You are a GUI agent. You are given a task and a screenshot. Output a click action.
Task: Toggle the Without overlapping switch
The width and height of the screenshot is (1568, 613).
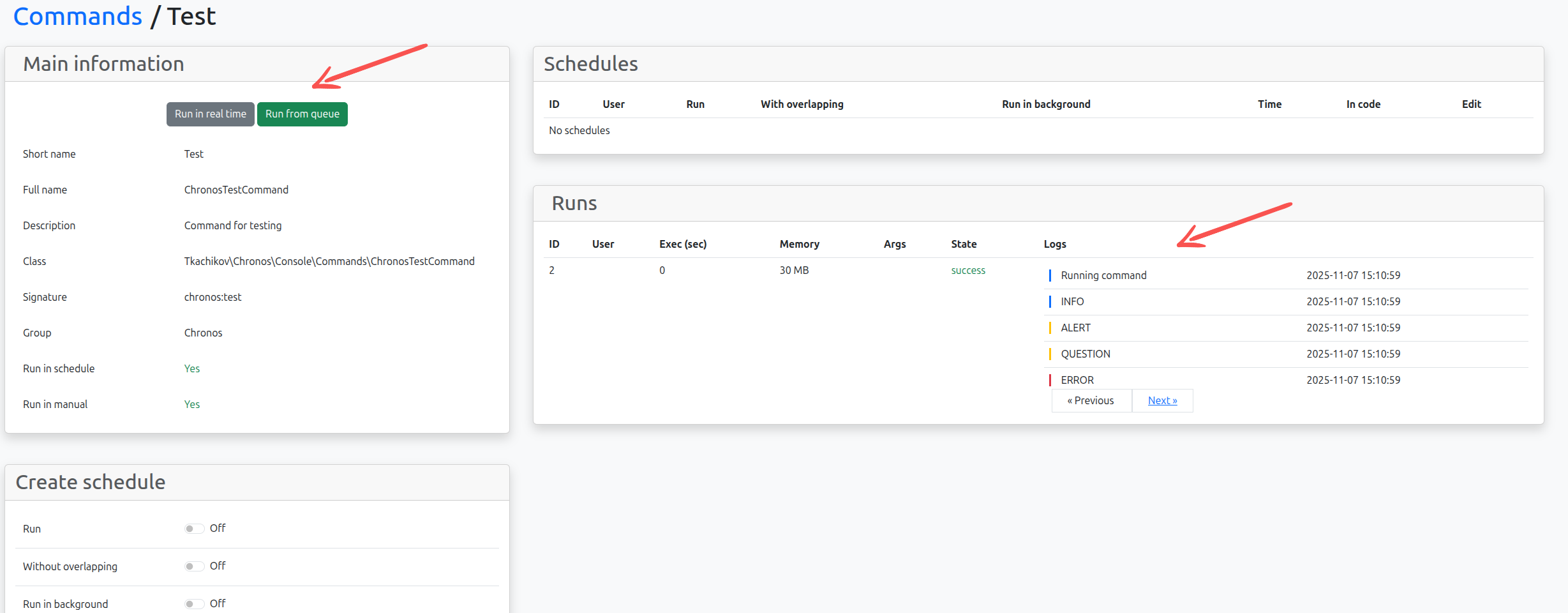(x=194, y=566)
